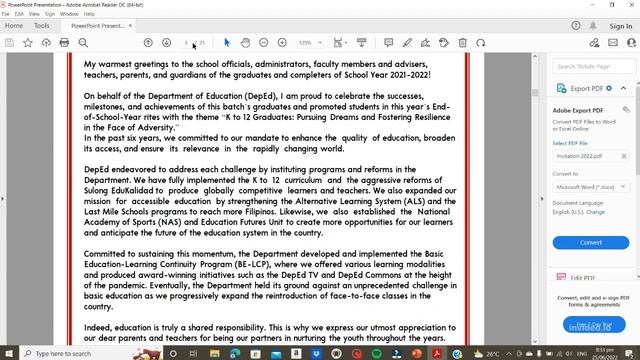Click the blue Convert button
640x360 pixels.
pyautogui.click(x=591, y=242)
